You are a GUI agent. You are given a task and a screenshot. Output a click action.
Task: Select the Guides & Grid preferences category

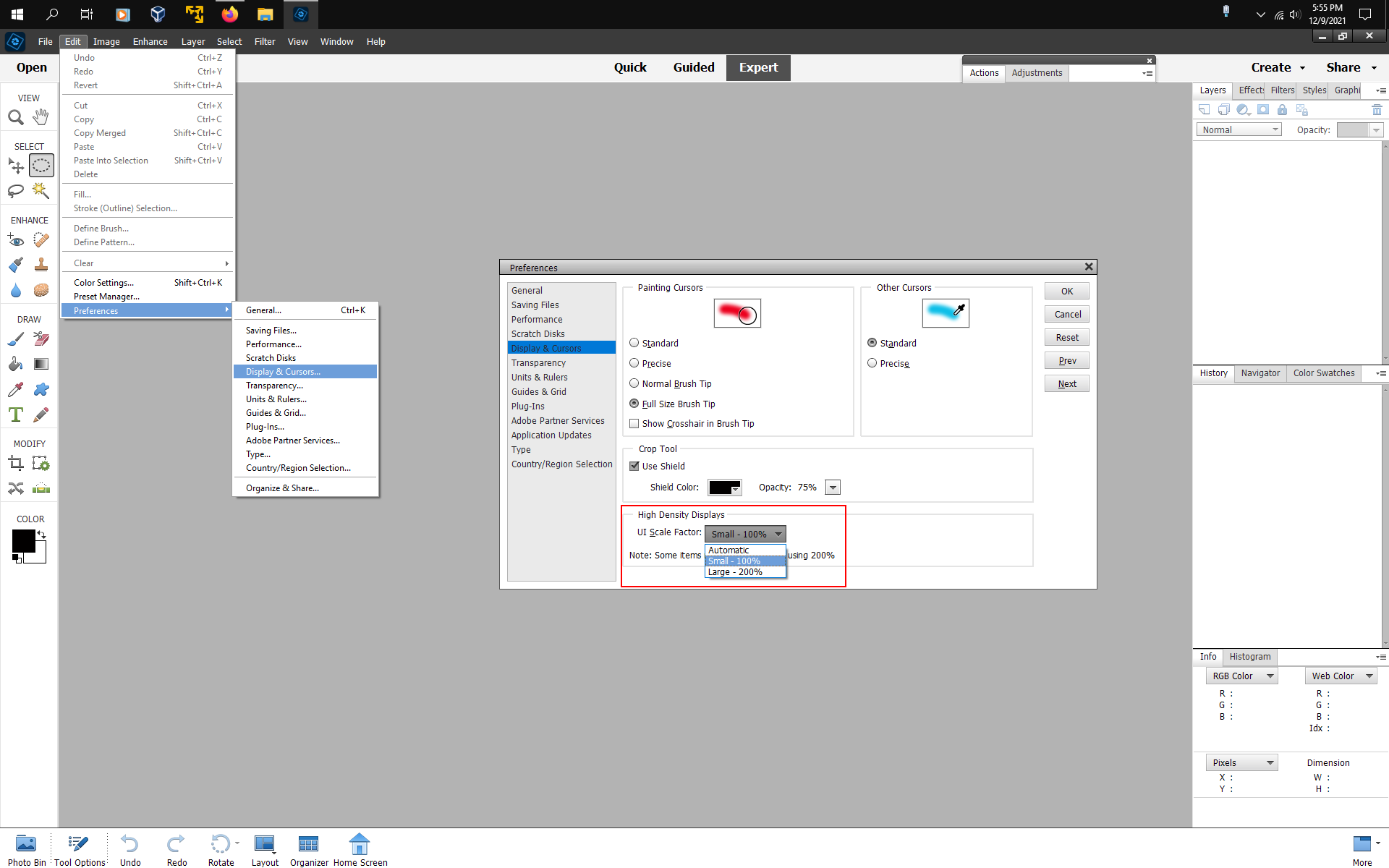[x=539, y=391]
